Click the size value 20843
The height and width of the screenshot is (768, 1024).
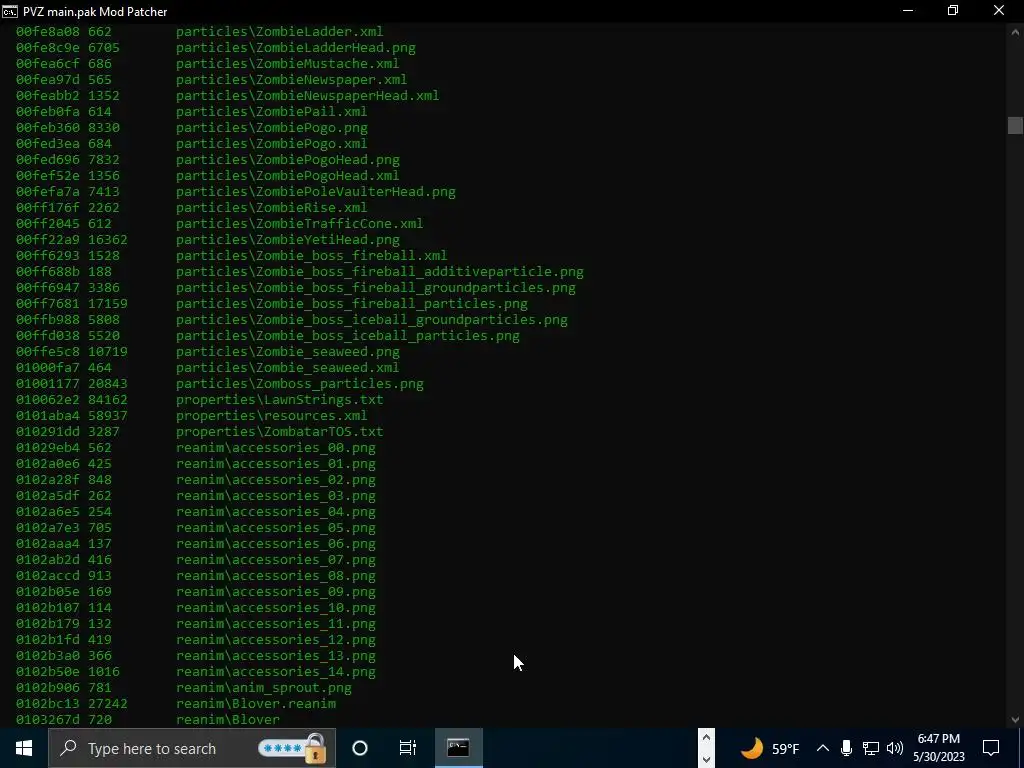coord(108,383)
